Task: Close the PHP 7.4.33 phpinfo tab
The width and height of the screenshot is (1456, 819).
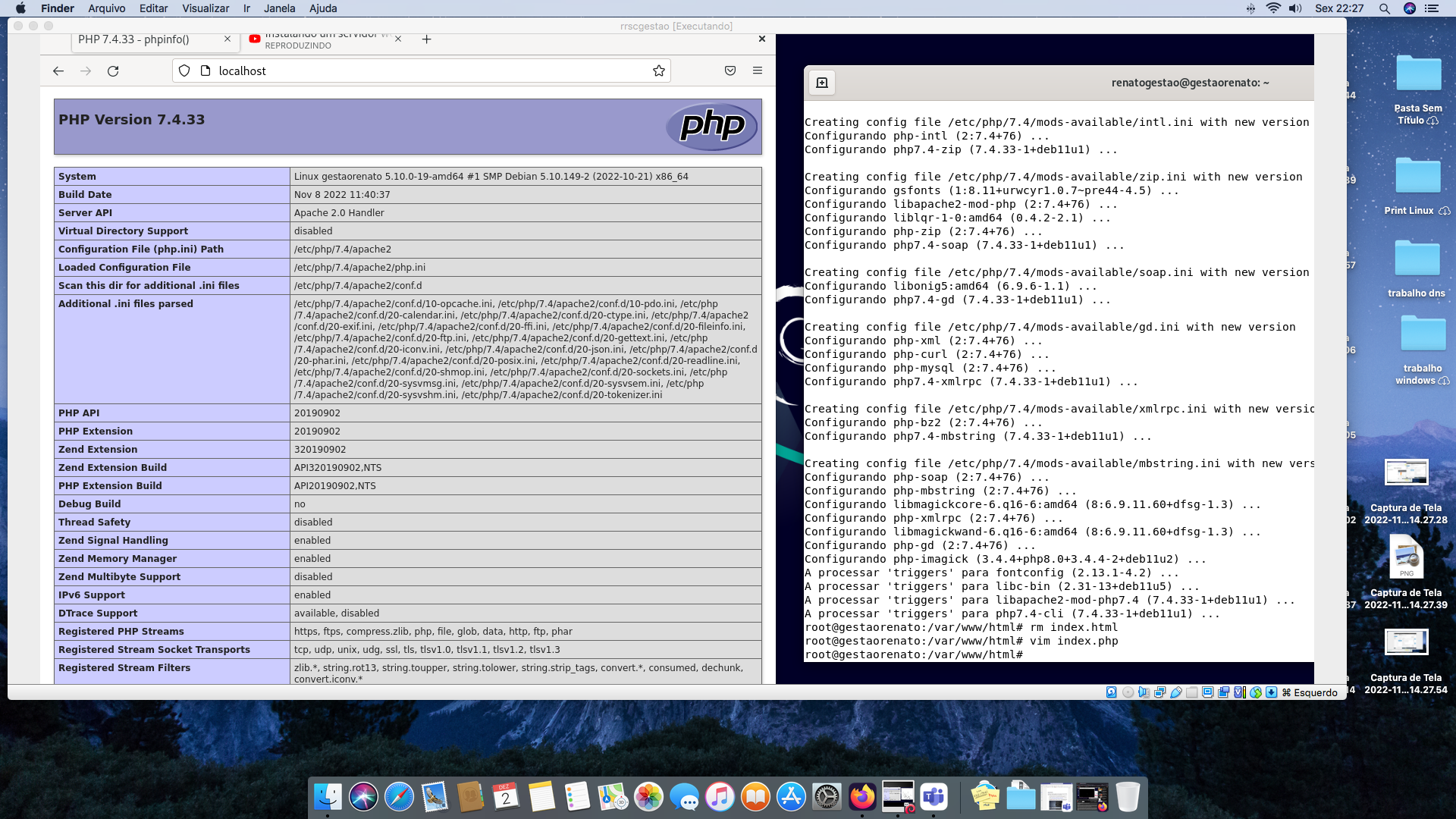Action: pos(227,39)
